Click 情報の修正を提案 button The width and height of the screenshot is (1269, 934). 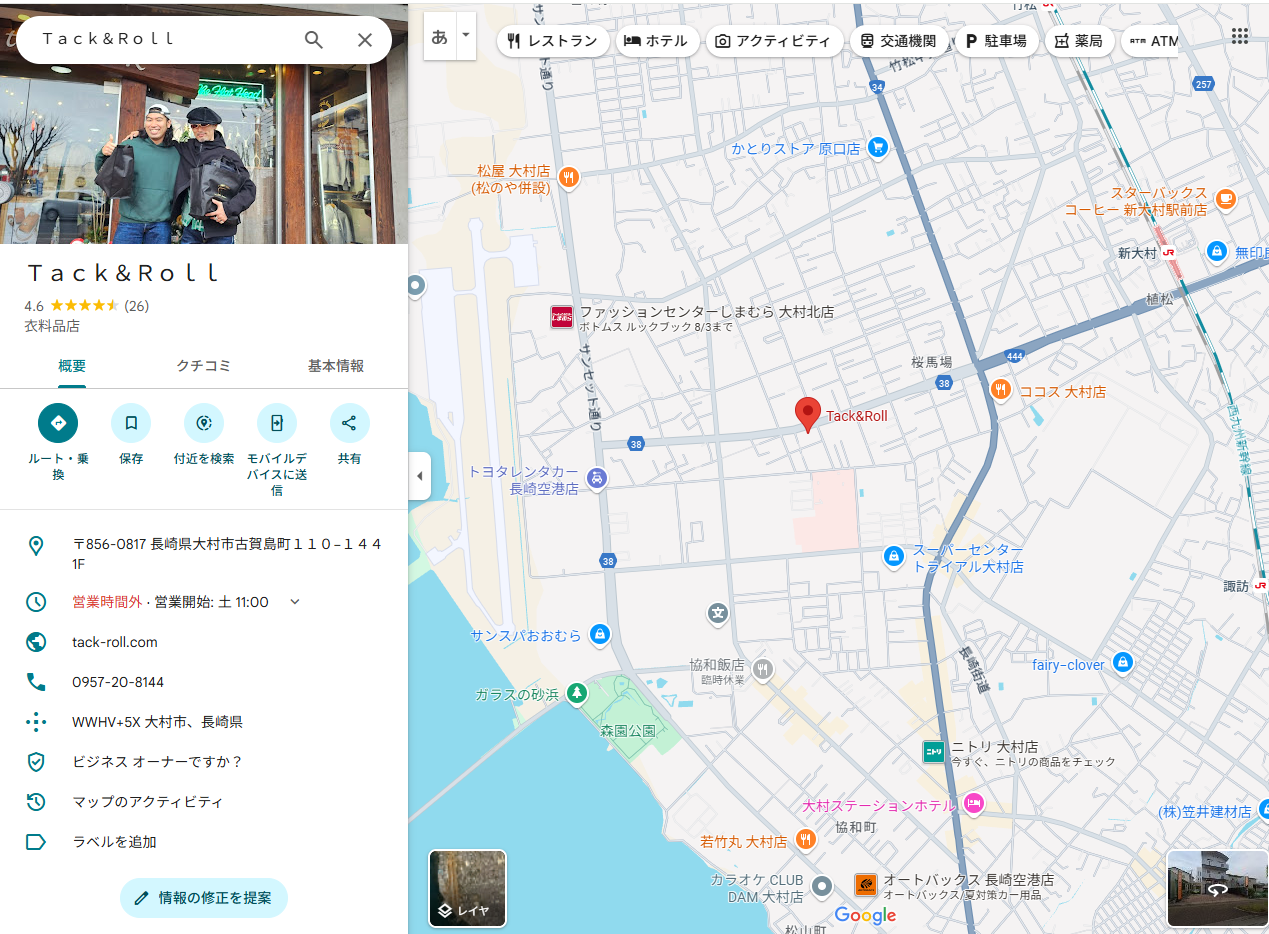pos(204,898)
